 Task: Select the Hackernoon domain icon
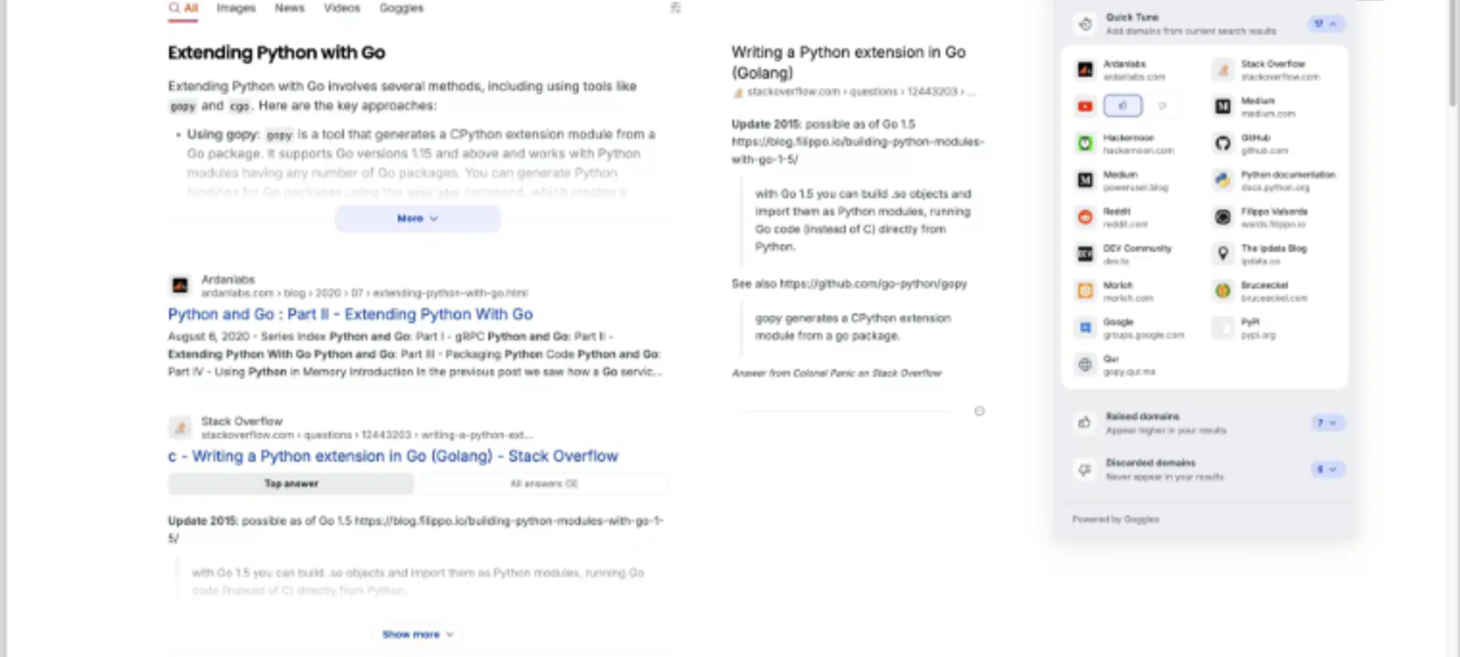pyautogui.click(x=1085, y=144)
